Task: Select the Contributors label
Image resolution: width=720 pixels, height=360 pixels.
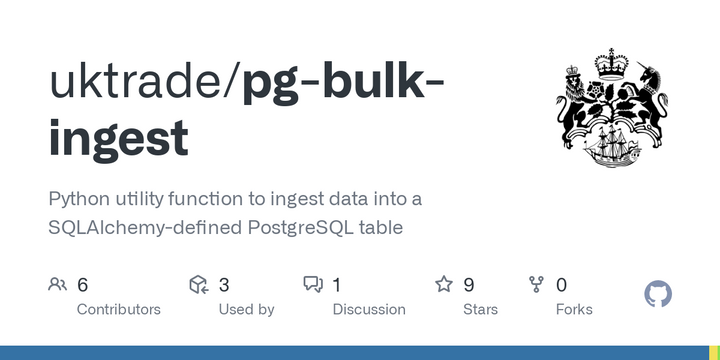Action: 118,309
